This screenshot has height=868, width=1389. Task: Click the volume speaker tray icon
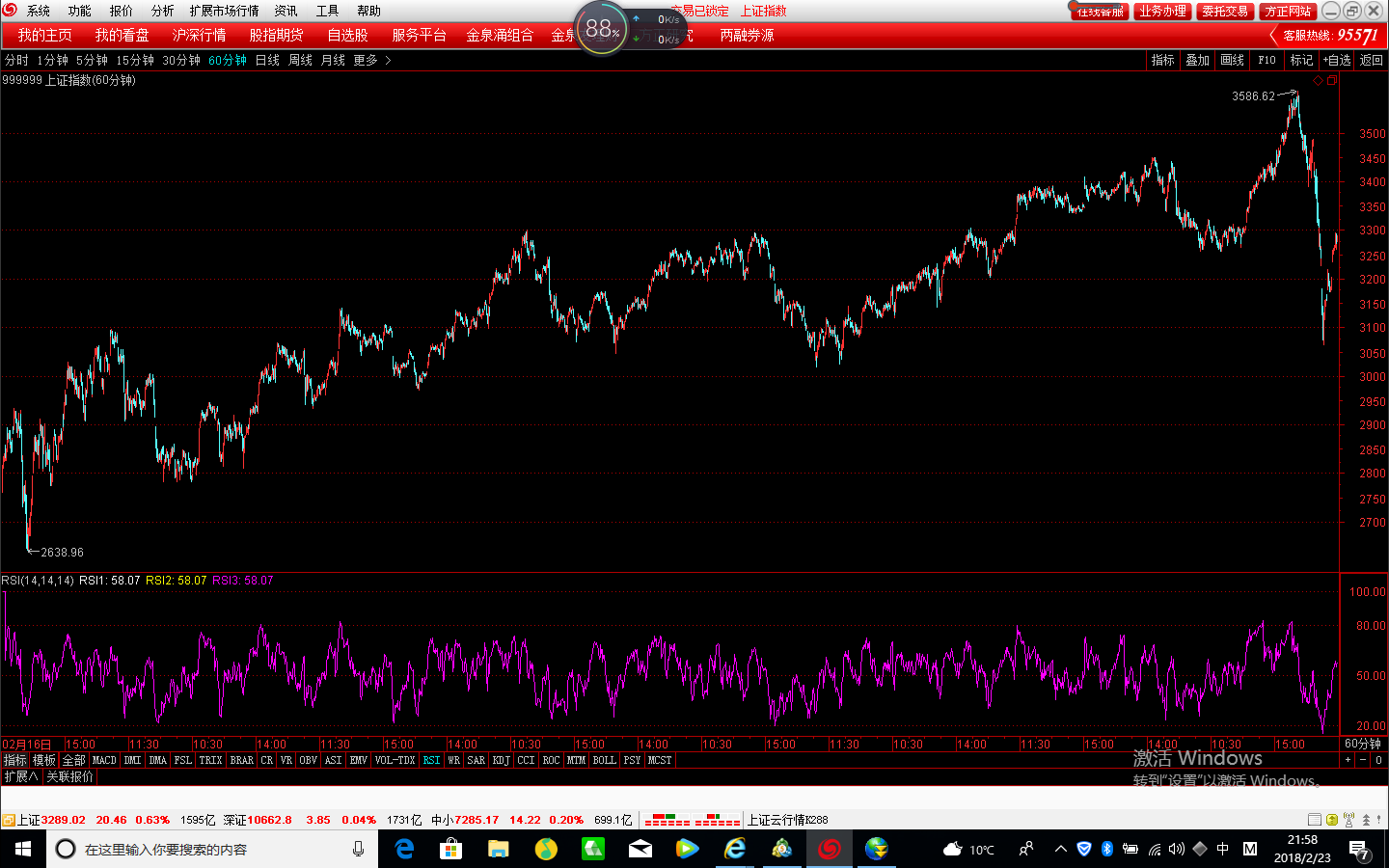[x=1176, y=849]
